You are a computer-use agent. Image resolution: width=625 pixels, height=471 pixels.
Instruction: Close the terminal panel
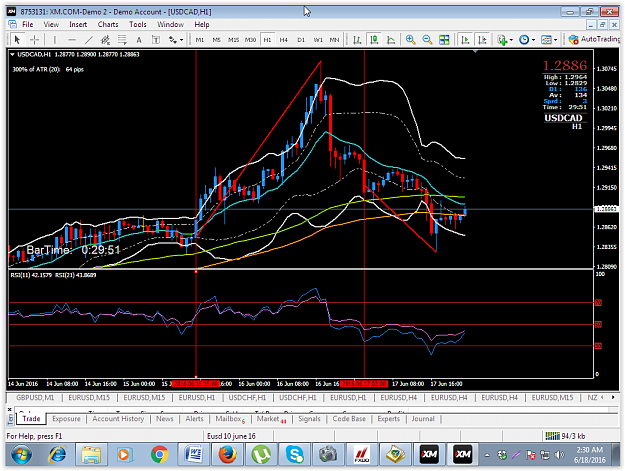click(10, 409)
